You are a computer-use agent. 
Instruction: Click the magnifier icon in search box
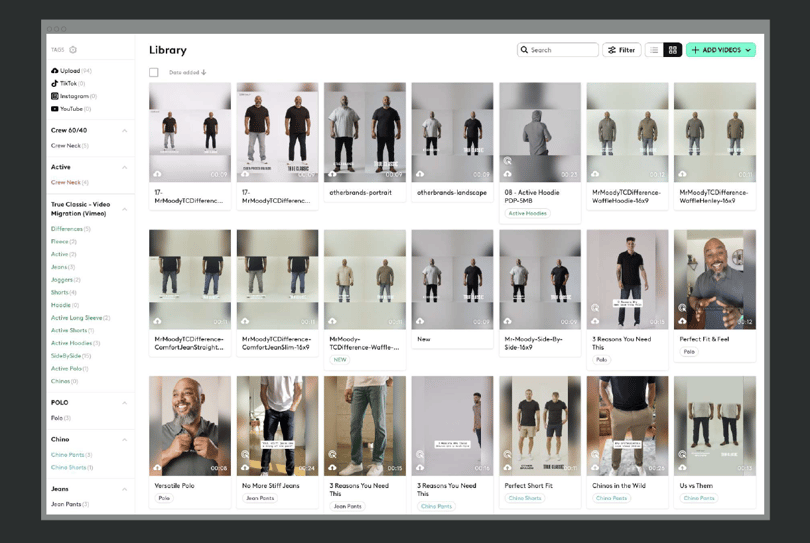(524, 50)
